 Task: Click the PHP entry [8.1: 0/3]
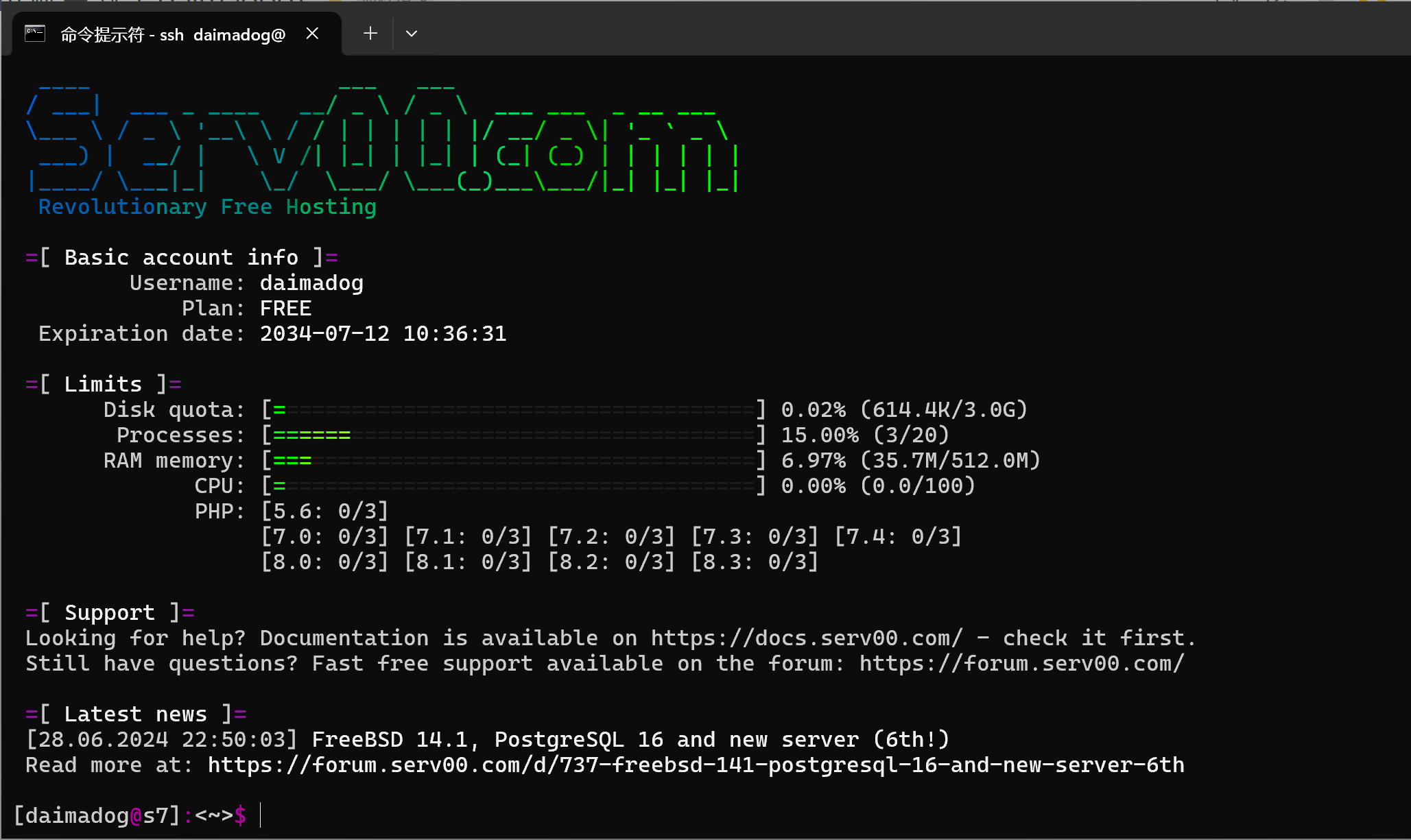tap(469, 562)
